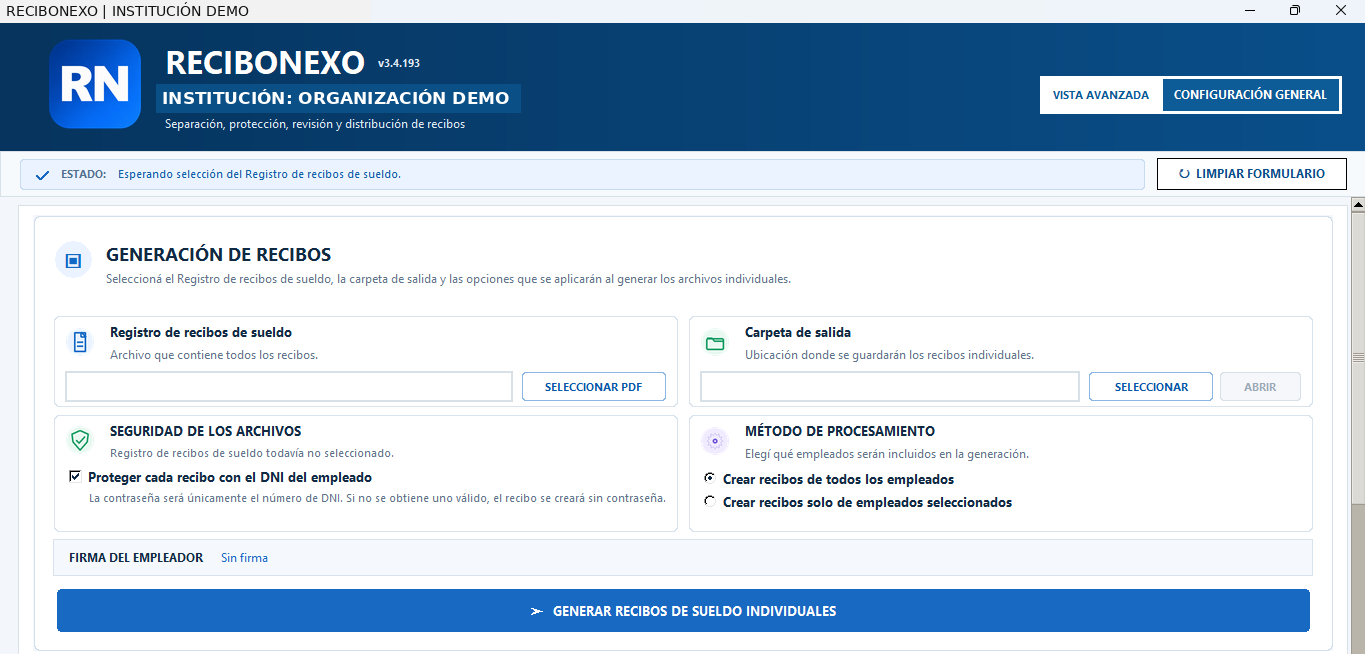Click the document icon beside Registro de recibos
Image resolution: width=1365 pixels, height=654 pixels.
(x=80, y=342)
